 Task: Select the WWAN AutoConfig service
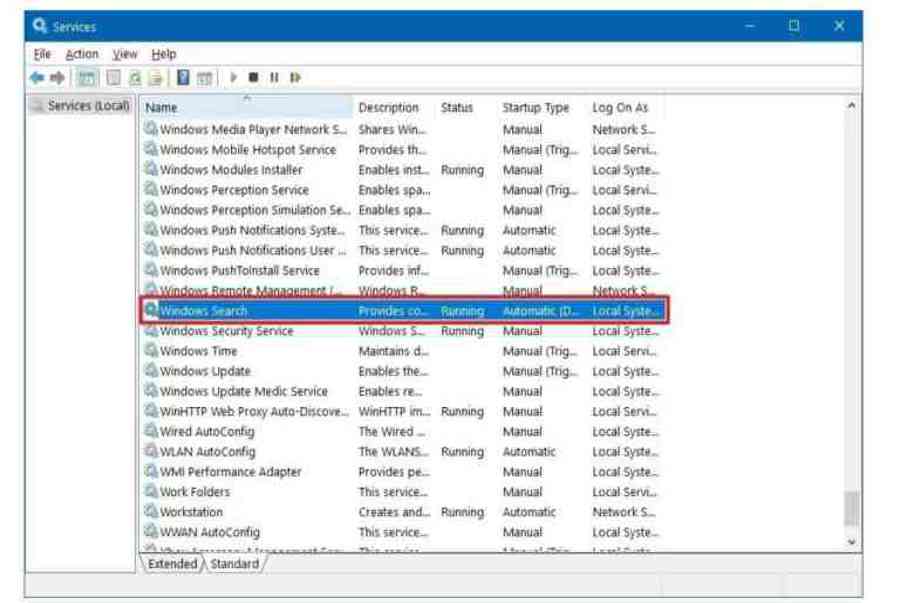point(404,532)
